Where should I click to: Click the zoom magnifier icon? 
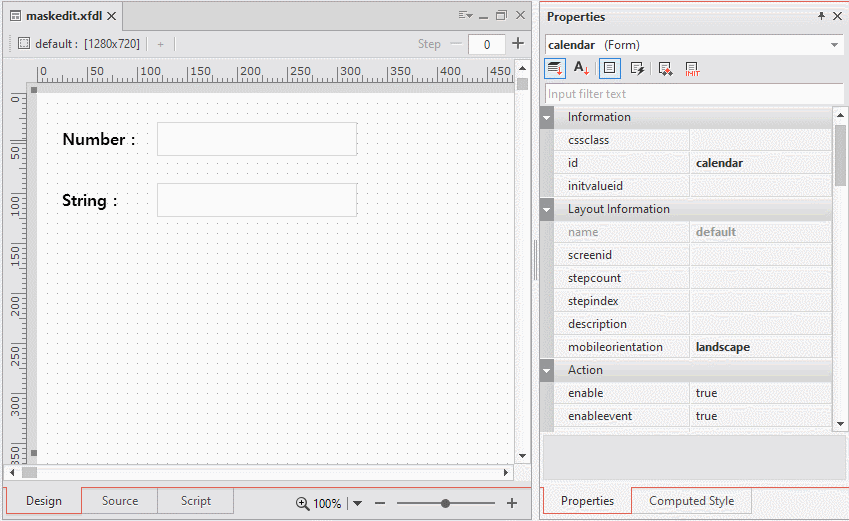(x=302, y=504)
